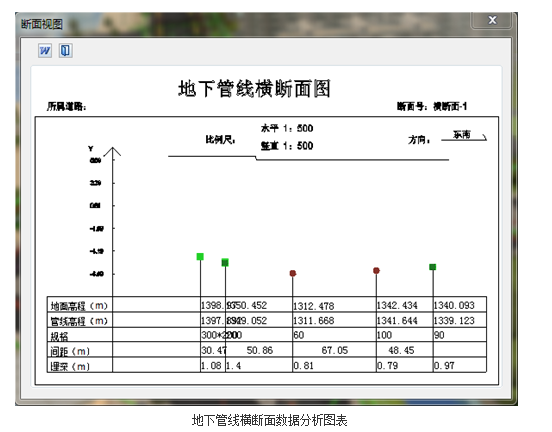This screenshot has height=432, width=552.
Task: Click the first red circular pipe point
Action: coord(293,273)
